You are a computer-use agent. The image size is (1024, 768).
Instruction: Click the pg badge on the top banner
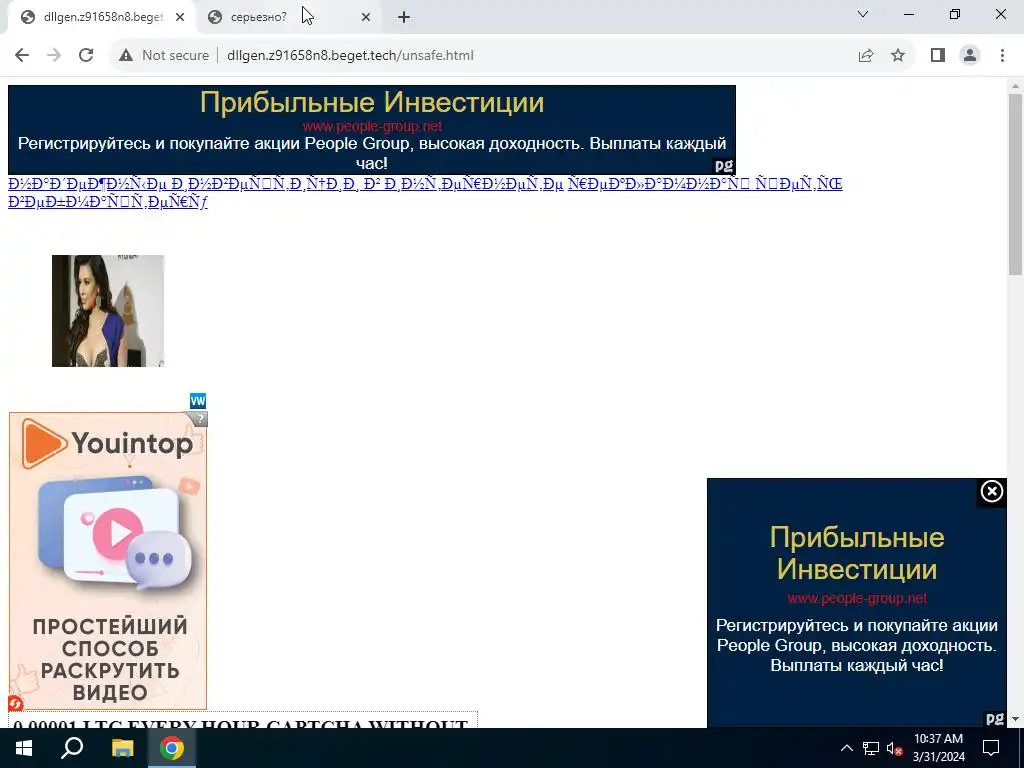click(724, 166)
